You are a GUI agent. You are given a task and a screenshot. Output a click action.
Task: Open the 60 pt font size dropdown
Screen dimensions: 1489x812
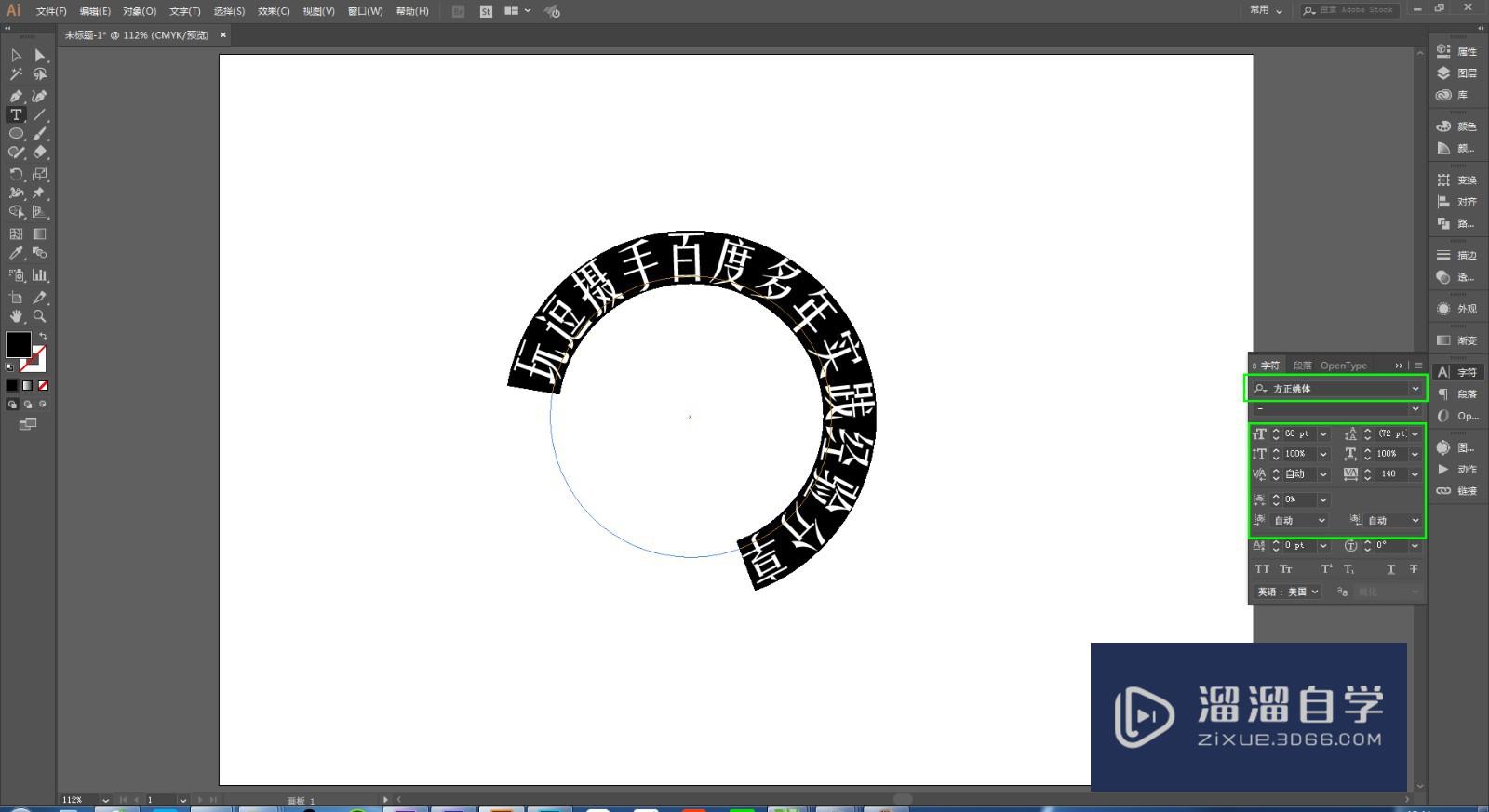pyautogui.click(x=1322, y=433)
